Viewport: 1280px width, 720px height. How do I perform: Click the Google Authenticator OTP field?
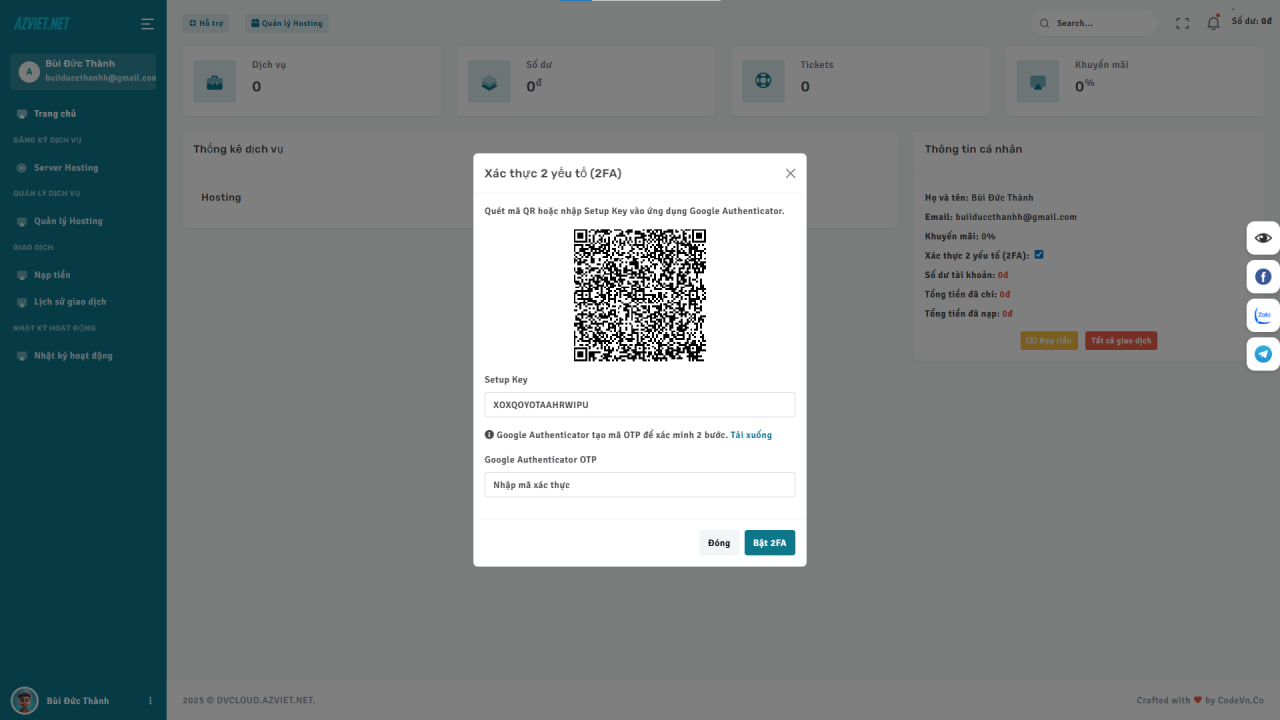tap(639, 485)
